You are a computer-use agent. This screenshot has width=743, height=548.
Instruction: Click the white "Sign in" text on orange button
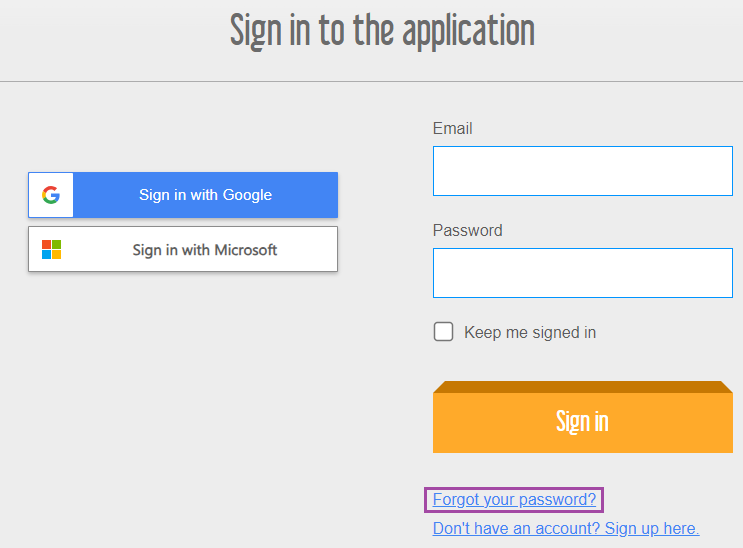coord(582,421)
